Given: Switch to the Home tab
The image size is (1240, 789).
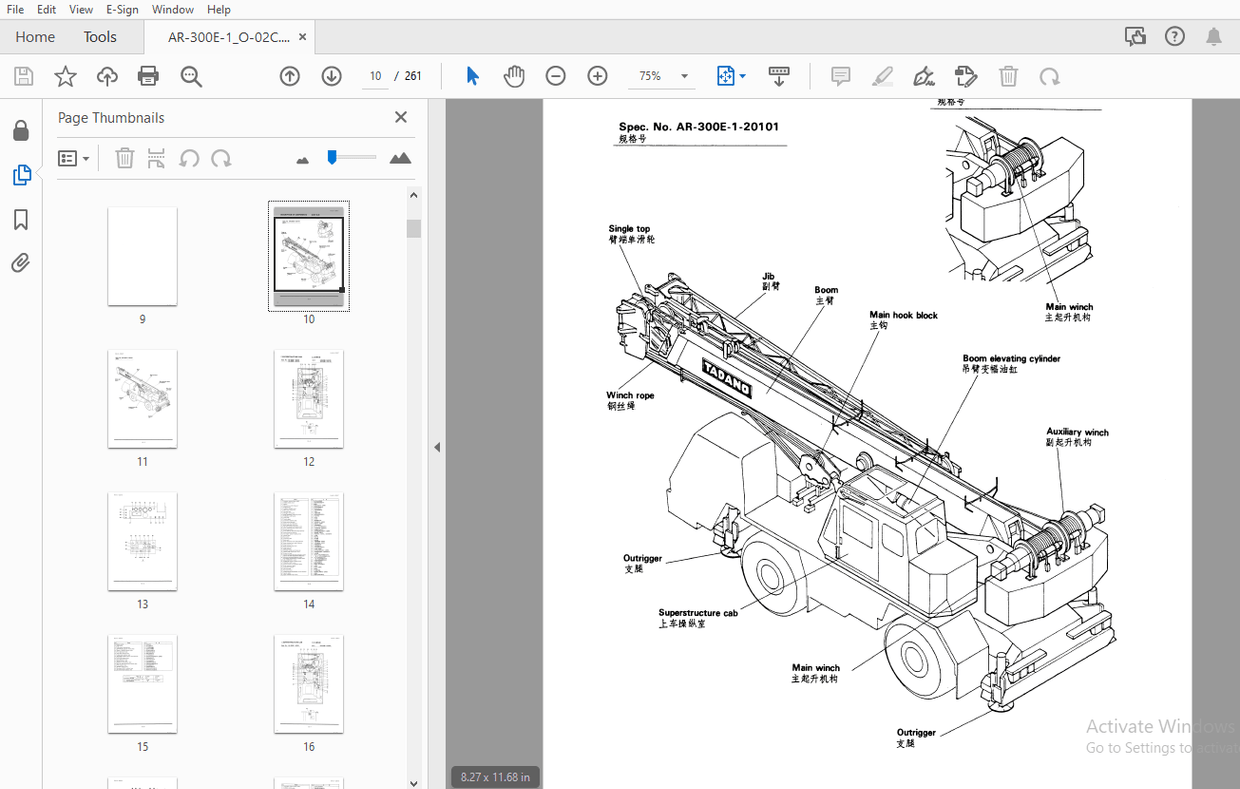Looking at the screenshot, I should [35, 36].
